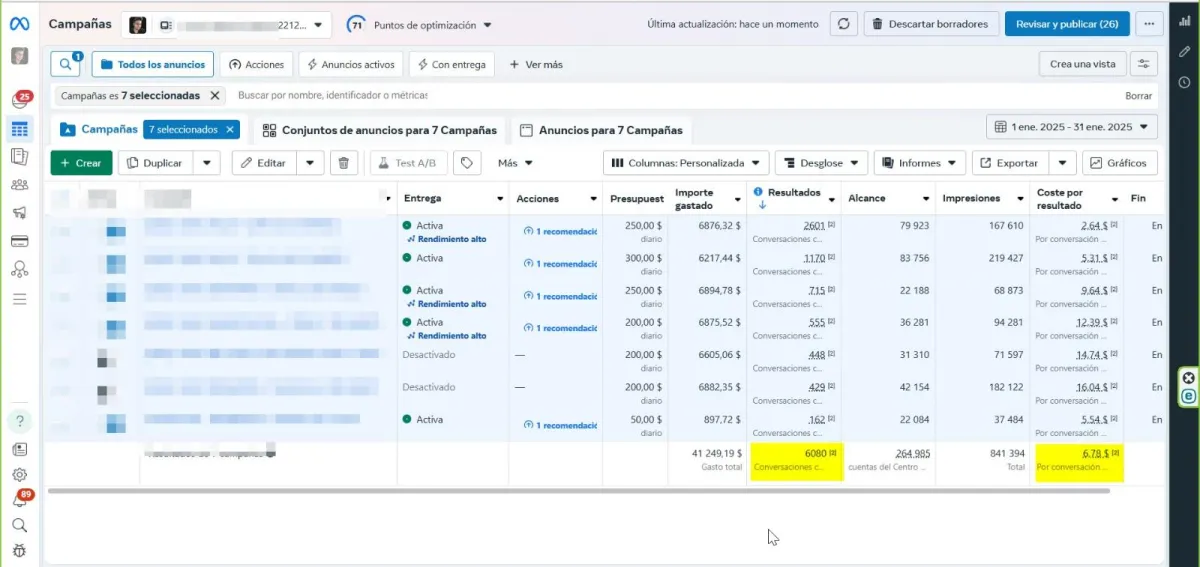Click Borrar to clear filters
This screenshot has width=1200, height=567.
[x=1138, y=96]
